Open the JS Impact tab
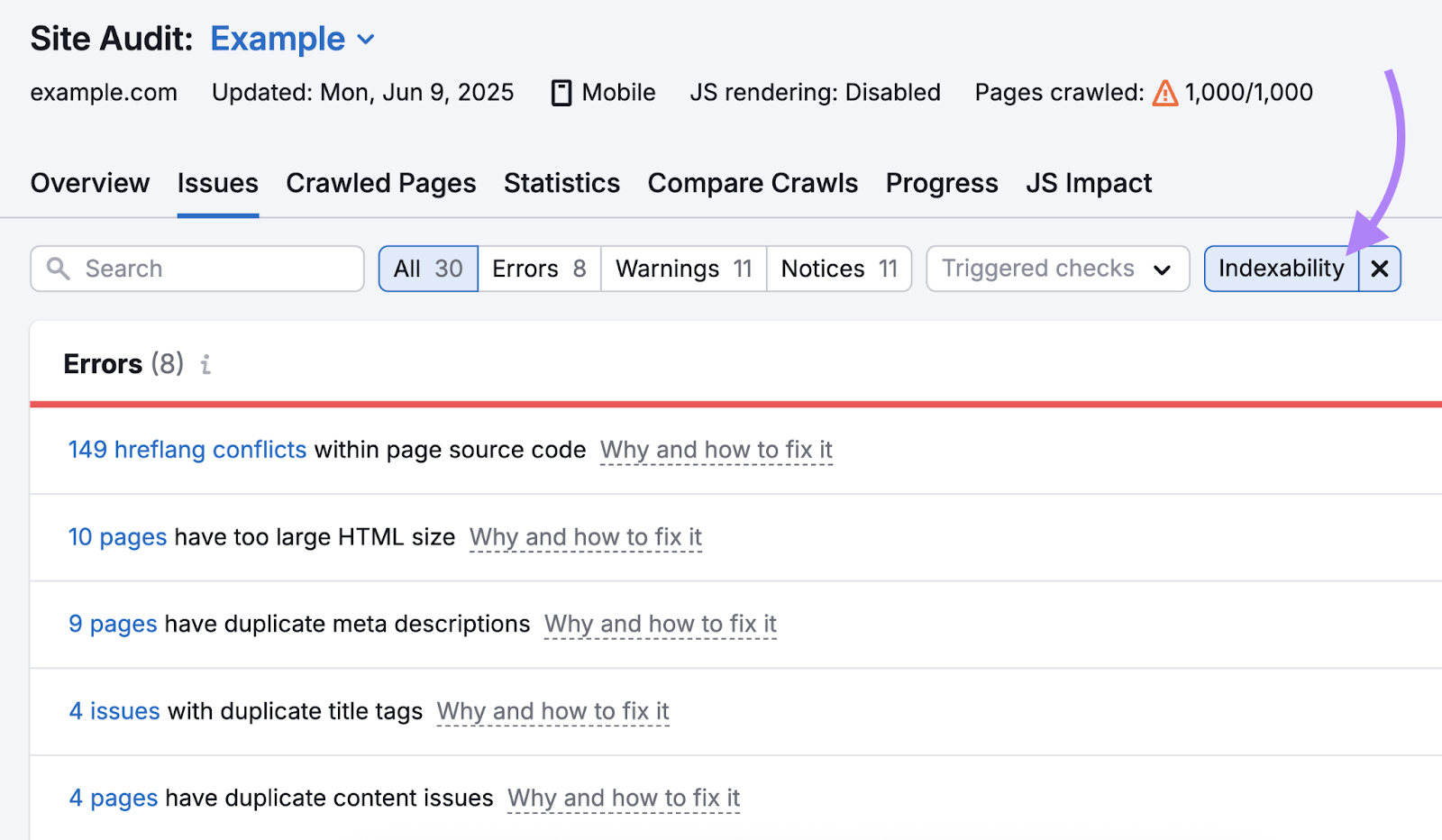 point(1089,183)
